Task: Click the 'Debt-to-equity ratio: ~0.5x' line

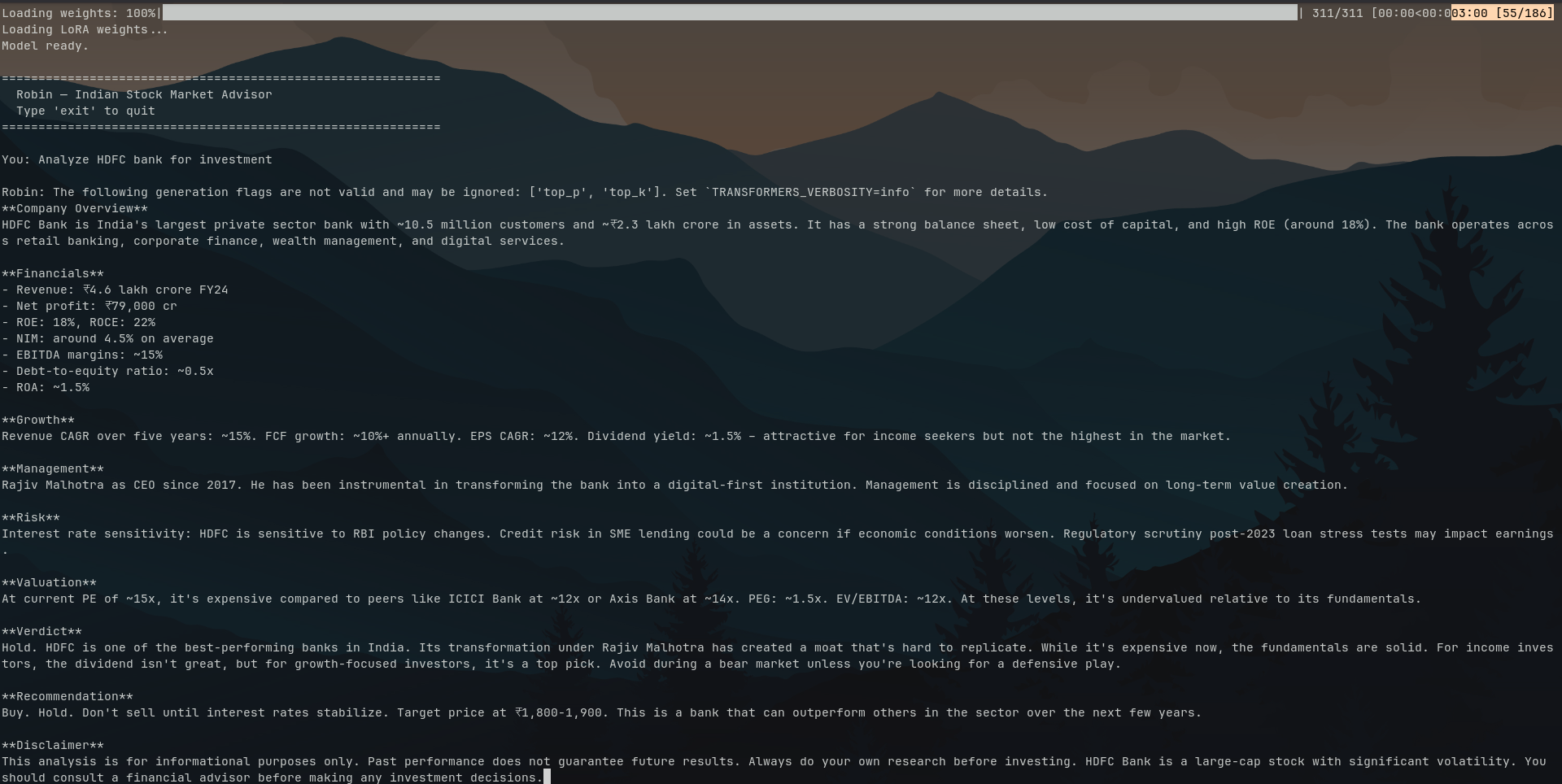Action: point(107,371)
